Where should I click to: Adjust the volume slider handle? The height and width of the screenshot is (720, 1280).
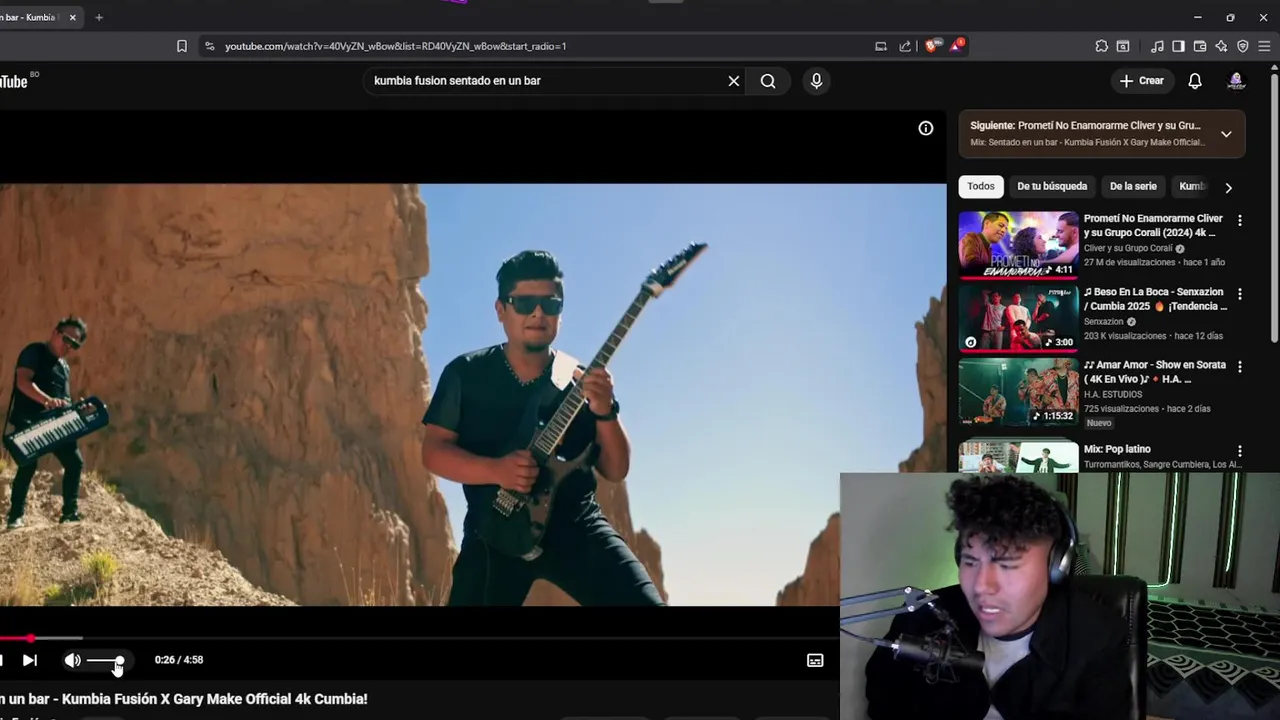pos(119,660)
